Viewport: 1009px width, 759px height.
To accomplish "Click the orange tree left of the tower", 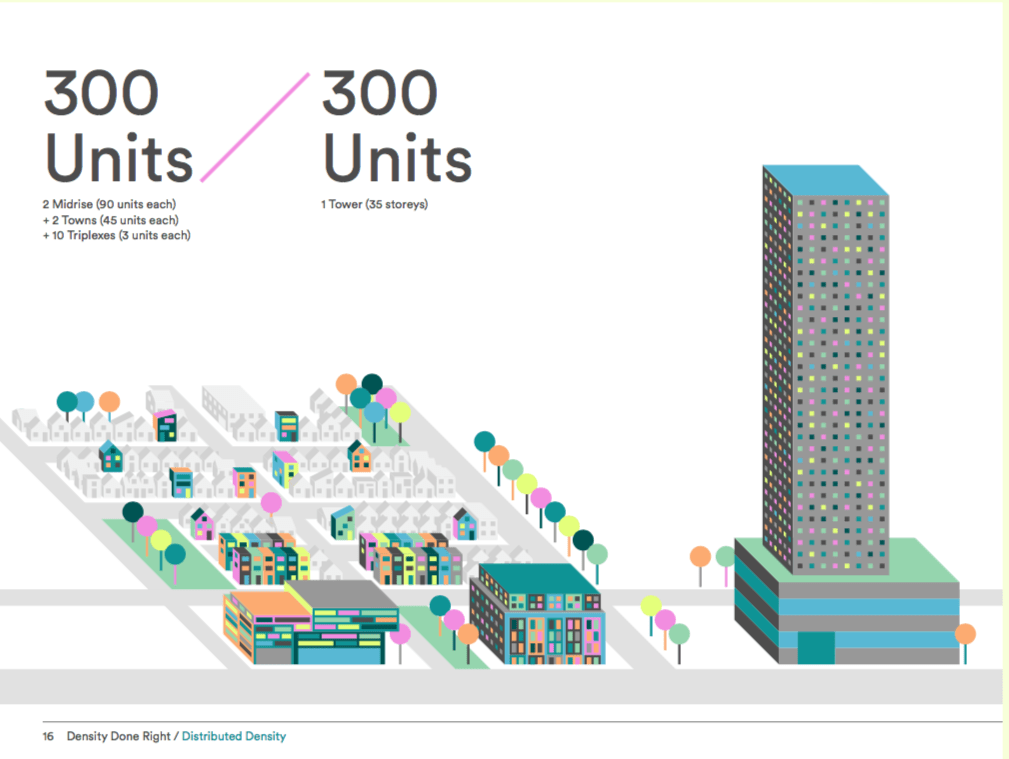I will pos(700,558).
